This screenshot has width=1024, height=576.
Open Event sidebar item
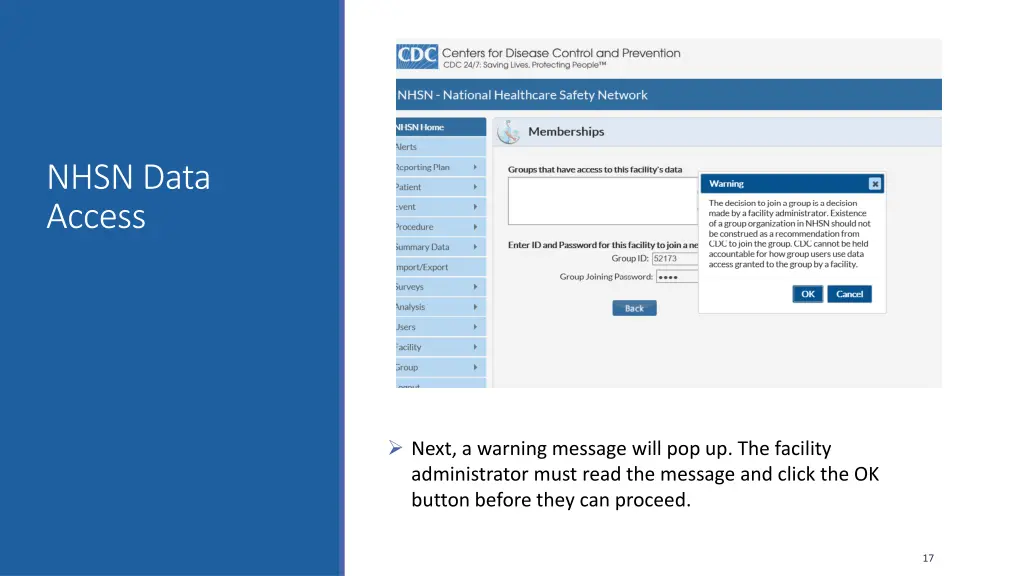coord(441,207)
